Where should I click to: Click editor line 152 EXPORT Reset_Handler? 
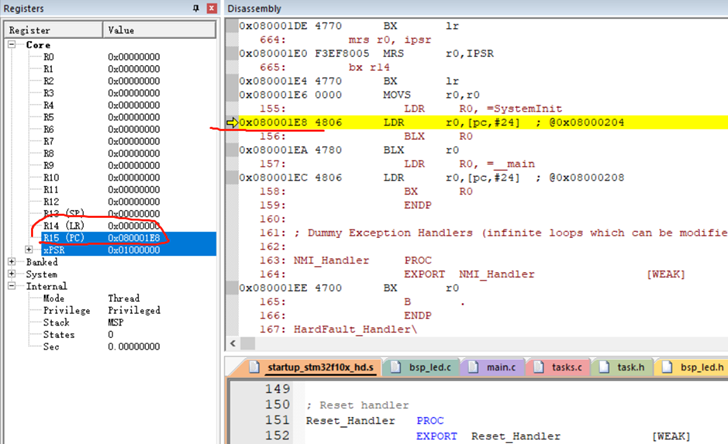point(553,436)
